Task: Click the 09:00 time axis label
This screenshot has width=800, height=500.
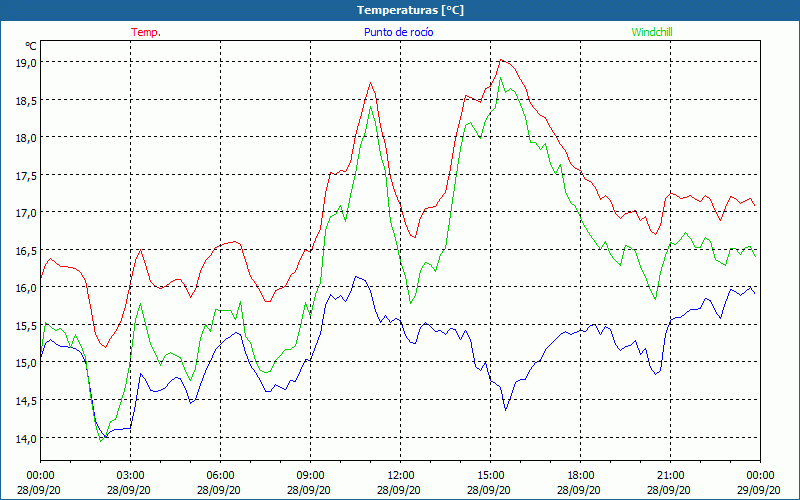Action: [x=310, y=476]
